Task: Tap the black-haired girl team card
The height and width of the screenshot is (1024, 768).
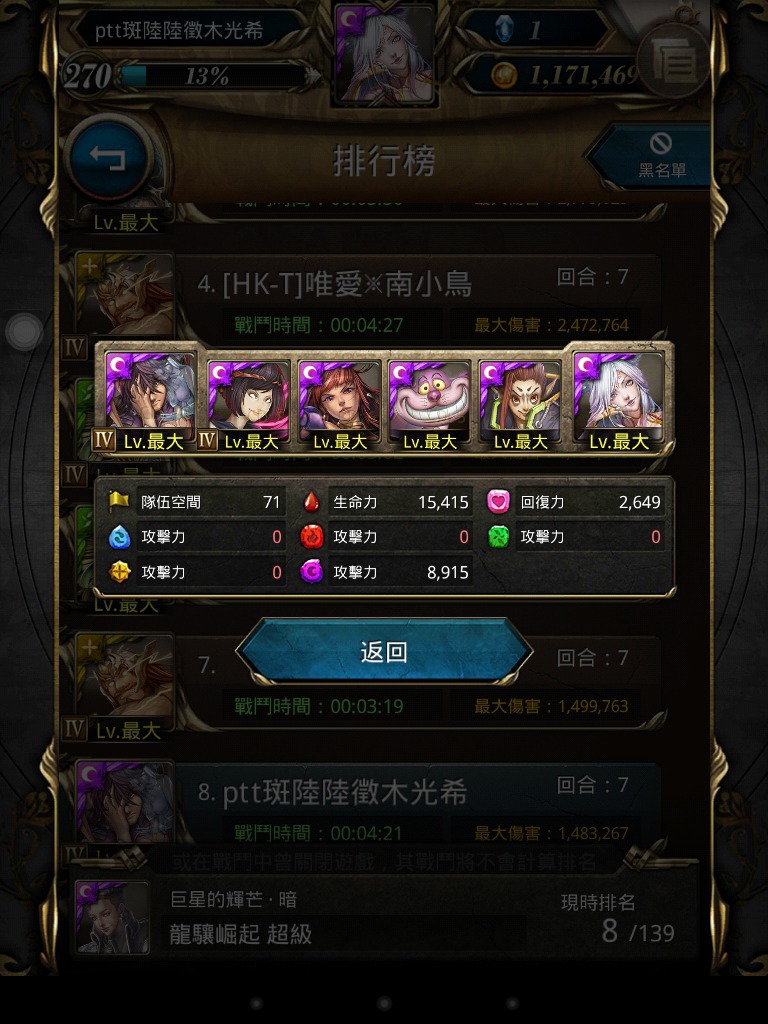Action: pyautogui.click(x=248, y=405)
